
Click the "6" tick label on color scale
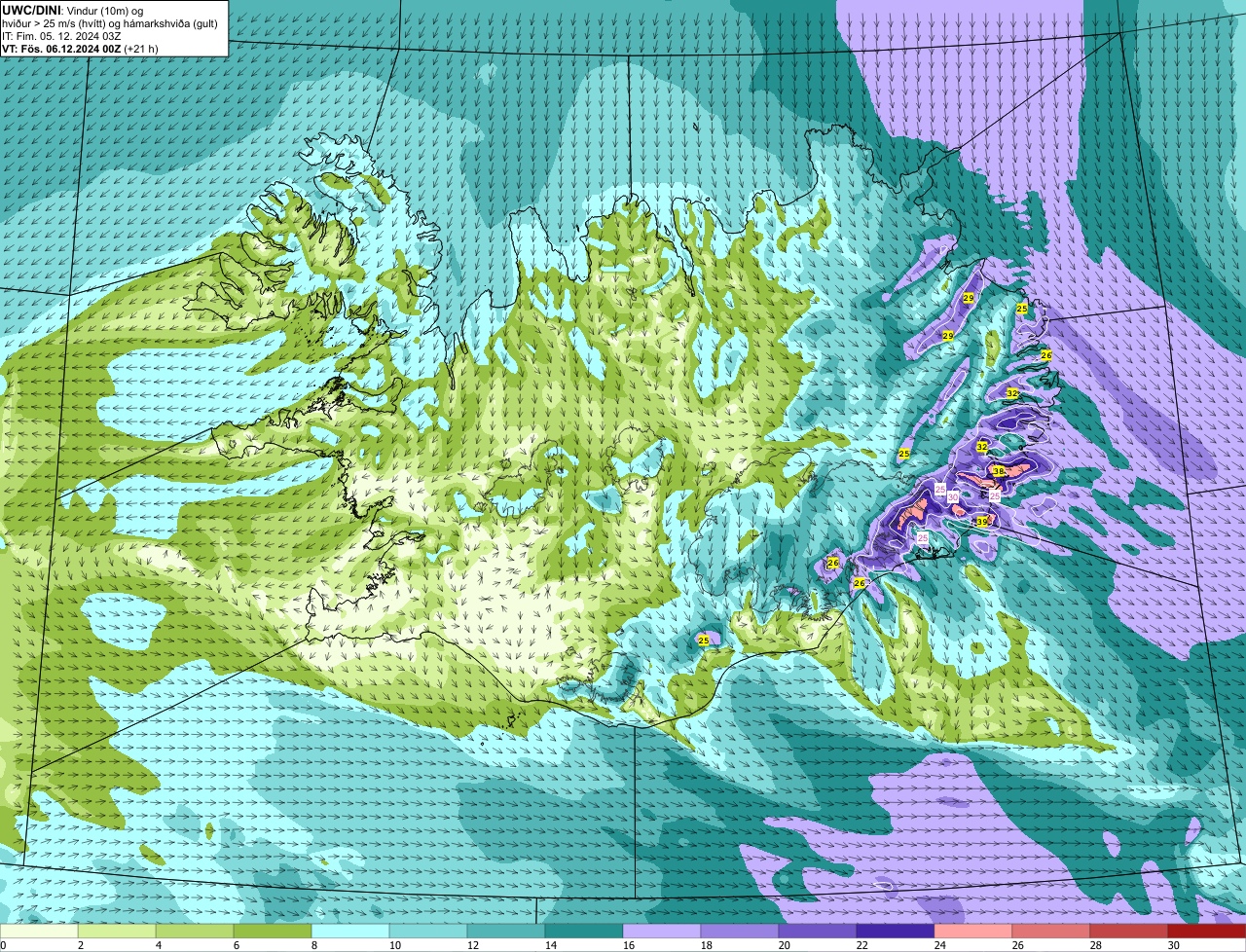click(x=236, y=945)
